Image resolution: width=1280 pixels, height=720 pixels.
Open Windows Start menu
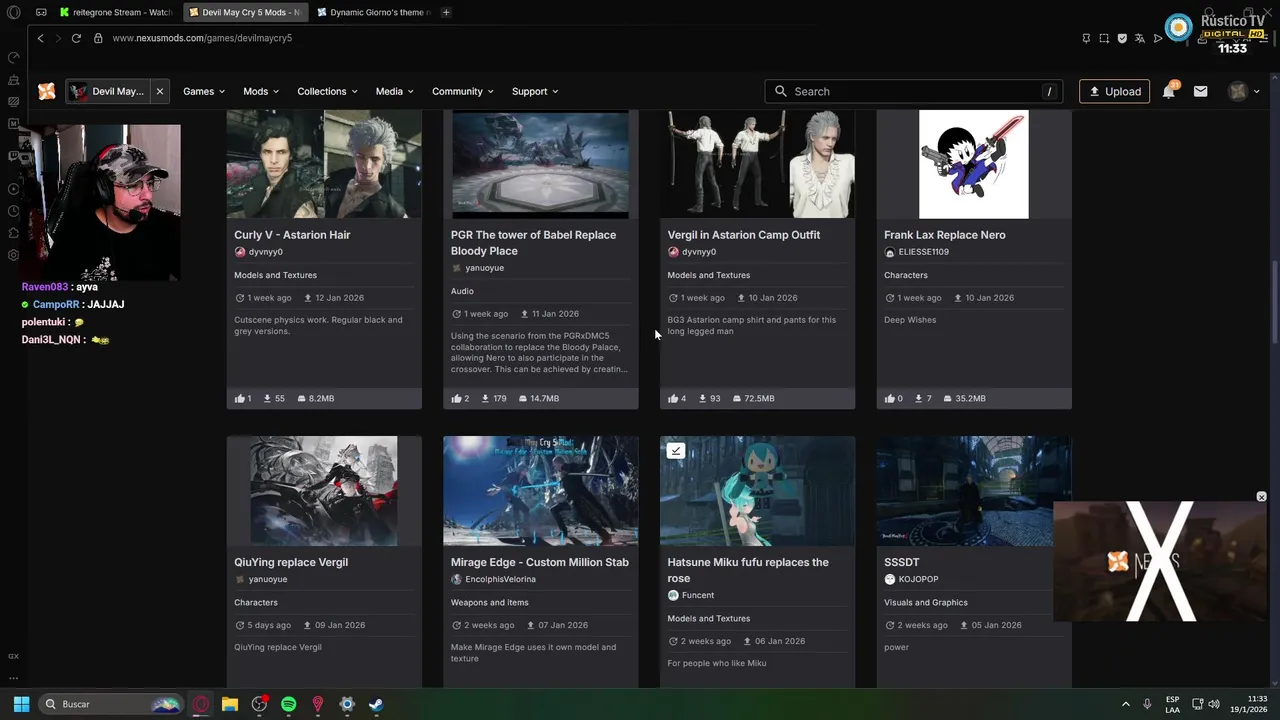pyautogui.click(x=21, y=704)
